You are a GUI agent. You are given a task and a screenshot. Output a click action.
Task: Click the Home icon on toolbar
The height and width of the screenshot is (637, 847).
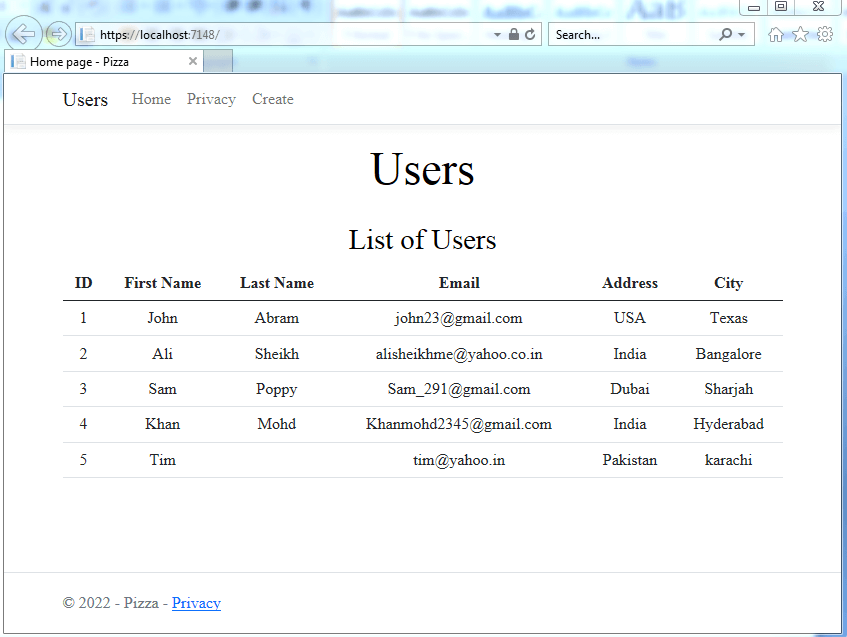pyautogui.click(x=776, y=33)
